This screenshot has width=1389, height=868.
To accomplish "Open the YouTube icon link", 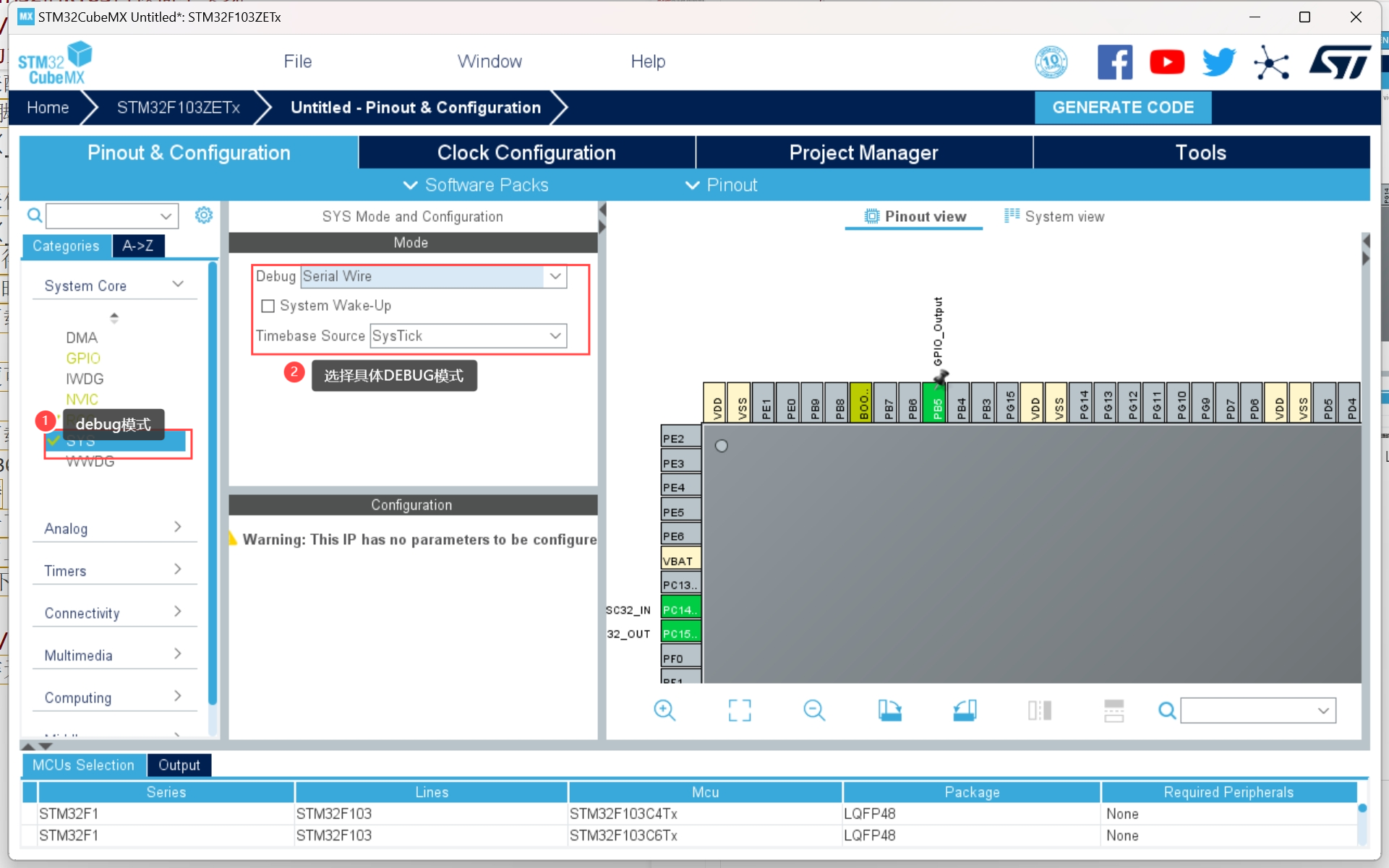I will (x=1166, y=62).
